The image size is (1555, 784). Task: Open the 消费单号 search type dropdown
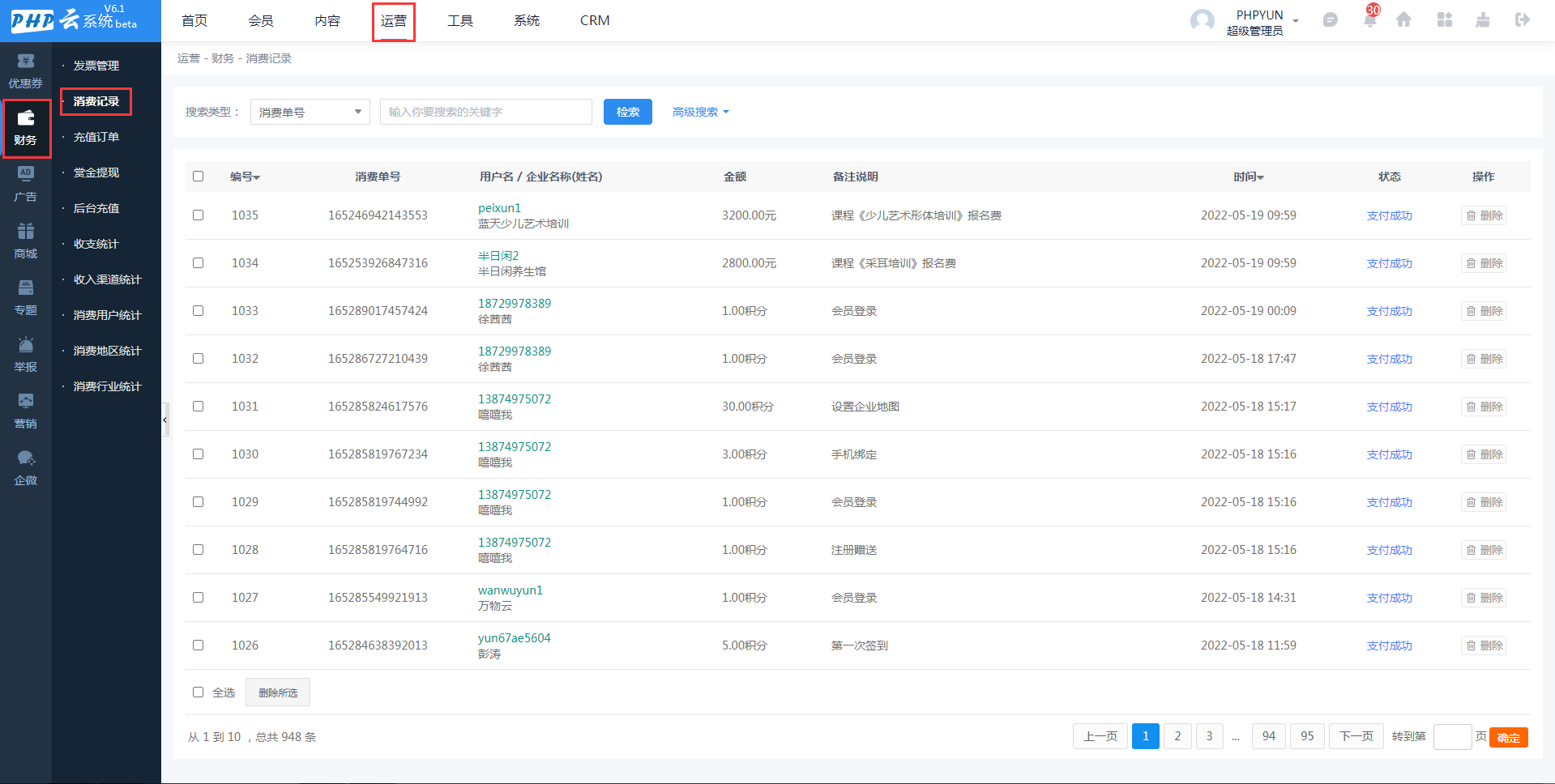coord(310,112)
